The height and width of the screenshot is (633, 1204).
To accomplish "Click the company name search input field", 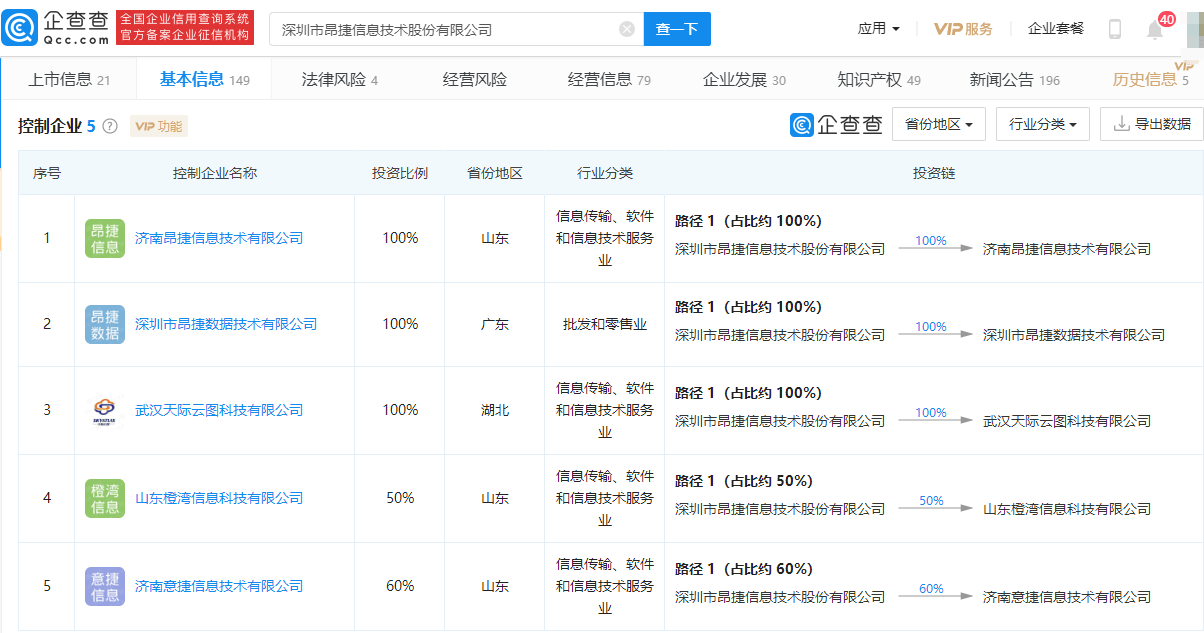I will [445, 29].
